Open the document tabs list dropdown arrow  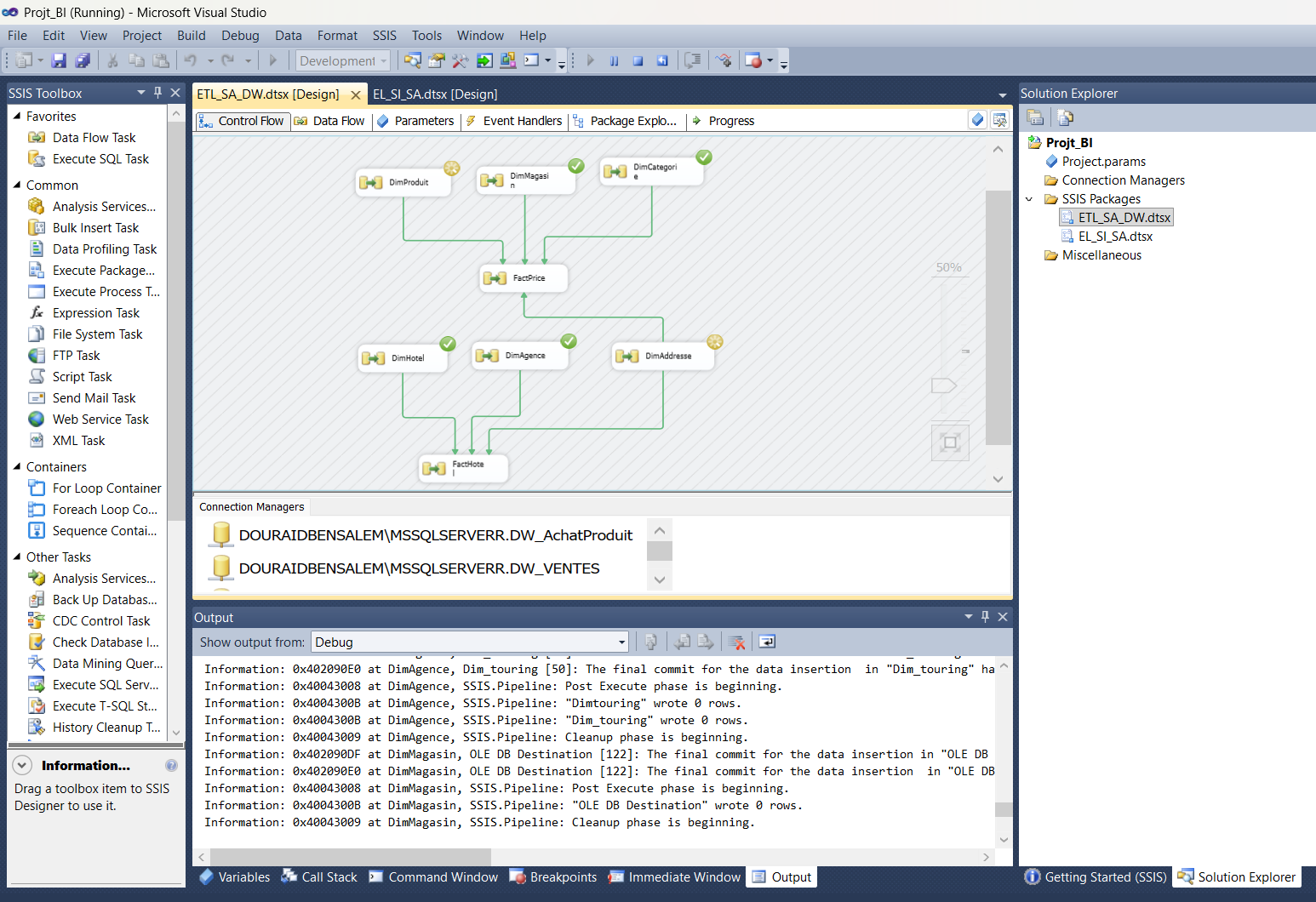(1003, 95)
